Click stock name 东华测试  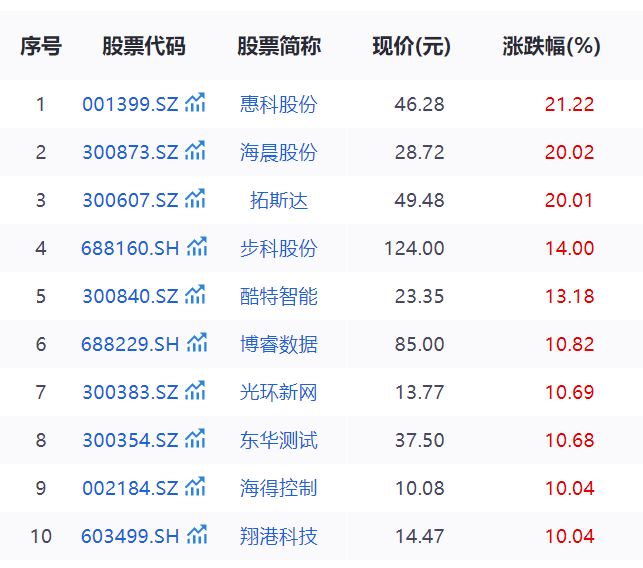click(279, 440)
